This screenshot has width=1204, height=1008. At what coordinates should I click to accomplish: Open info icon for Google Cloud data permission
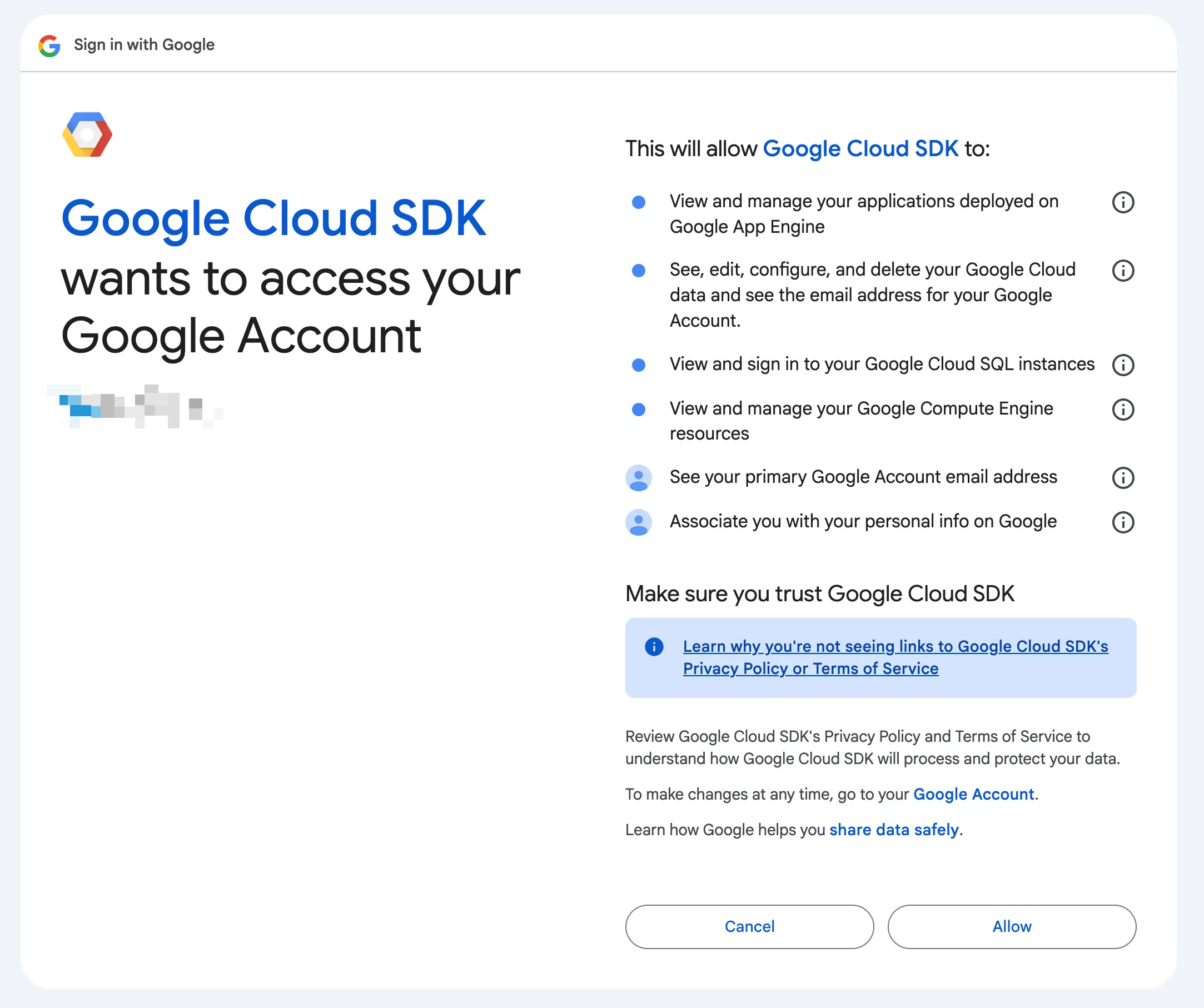(x=1123, y=271)
